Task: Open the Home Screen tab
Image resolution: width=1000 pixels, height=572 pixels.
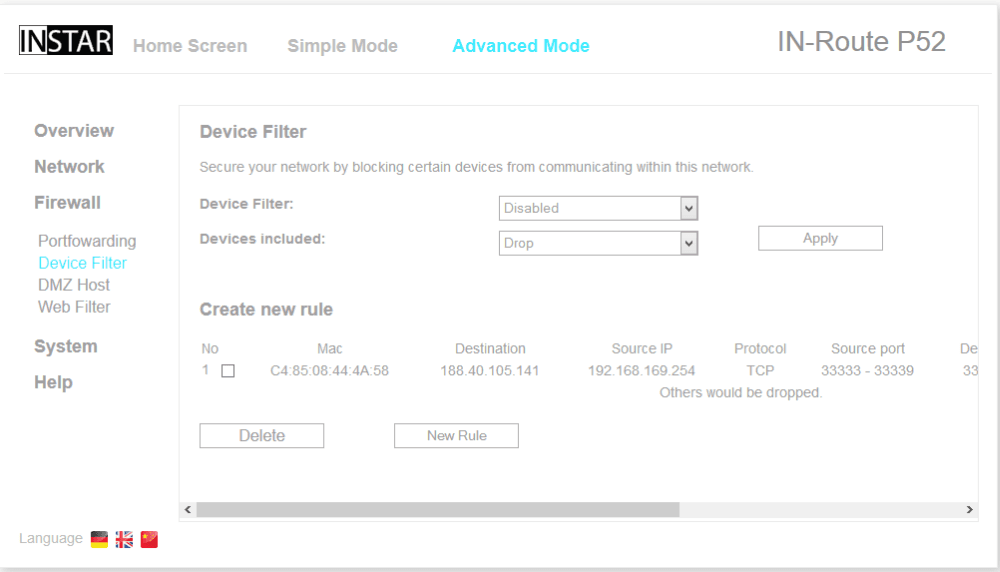Action: click(190, 46)
